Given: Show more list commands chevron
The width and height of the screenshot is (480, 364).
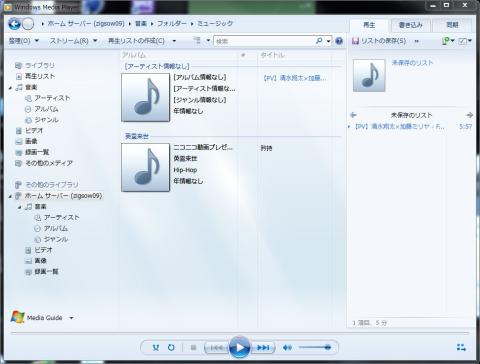Looking at the screenshot, I should coord(416,41).
